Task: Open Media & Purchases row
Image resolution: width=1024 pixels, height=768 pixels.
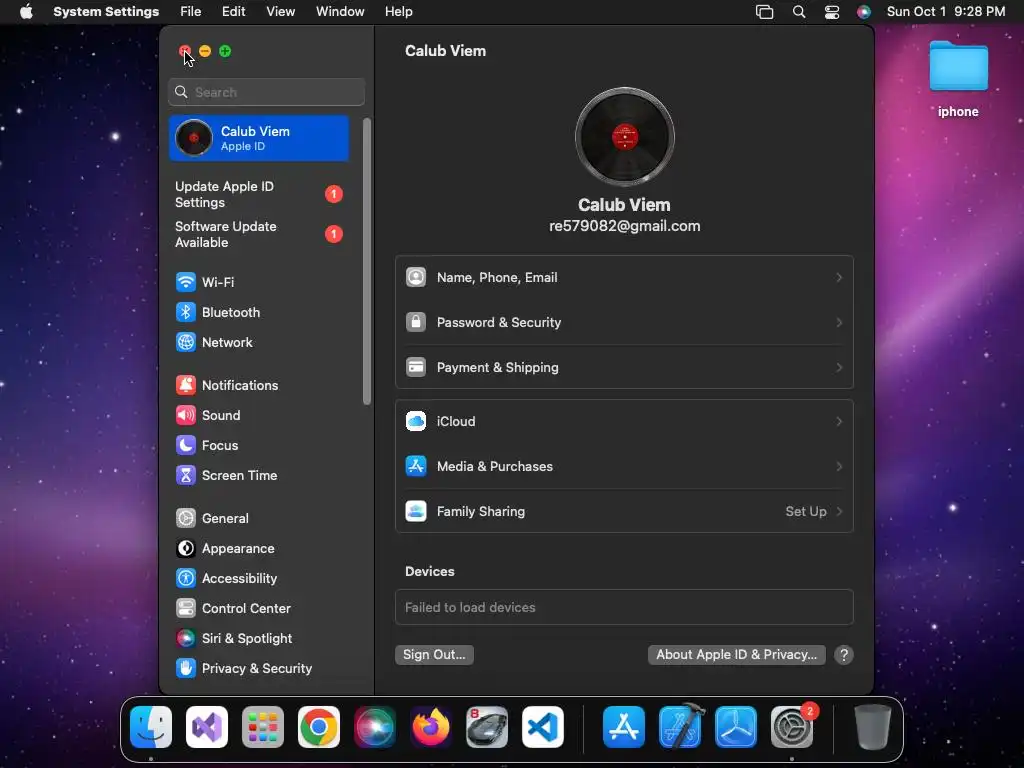Action: pos(624,466)
